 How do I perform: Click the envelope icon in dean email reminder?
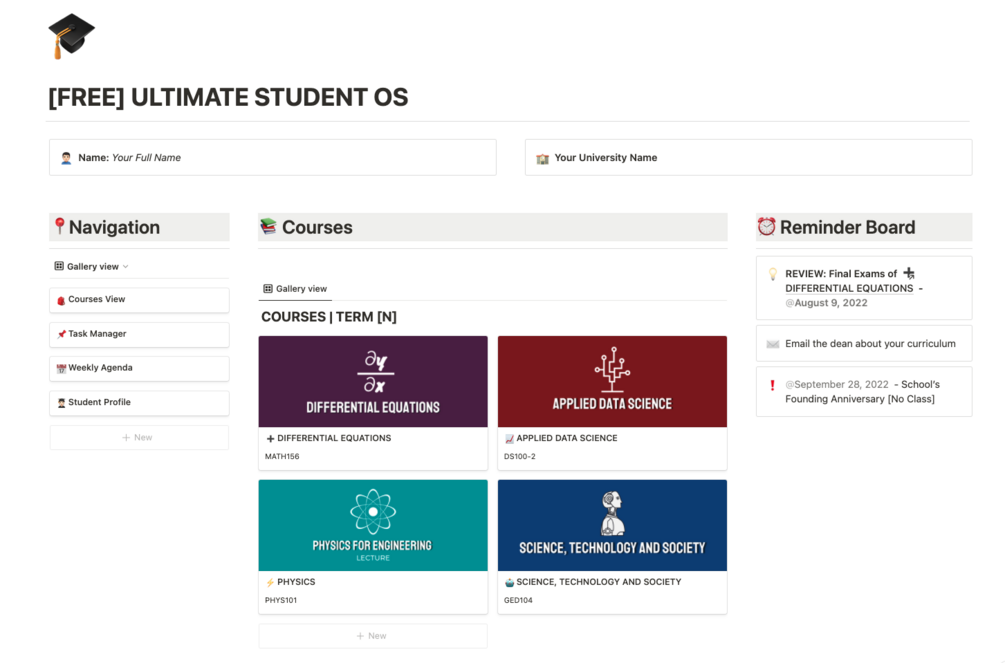(x=773, y=344)
